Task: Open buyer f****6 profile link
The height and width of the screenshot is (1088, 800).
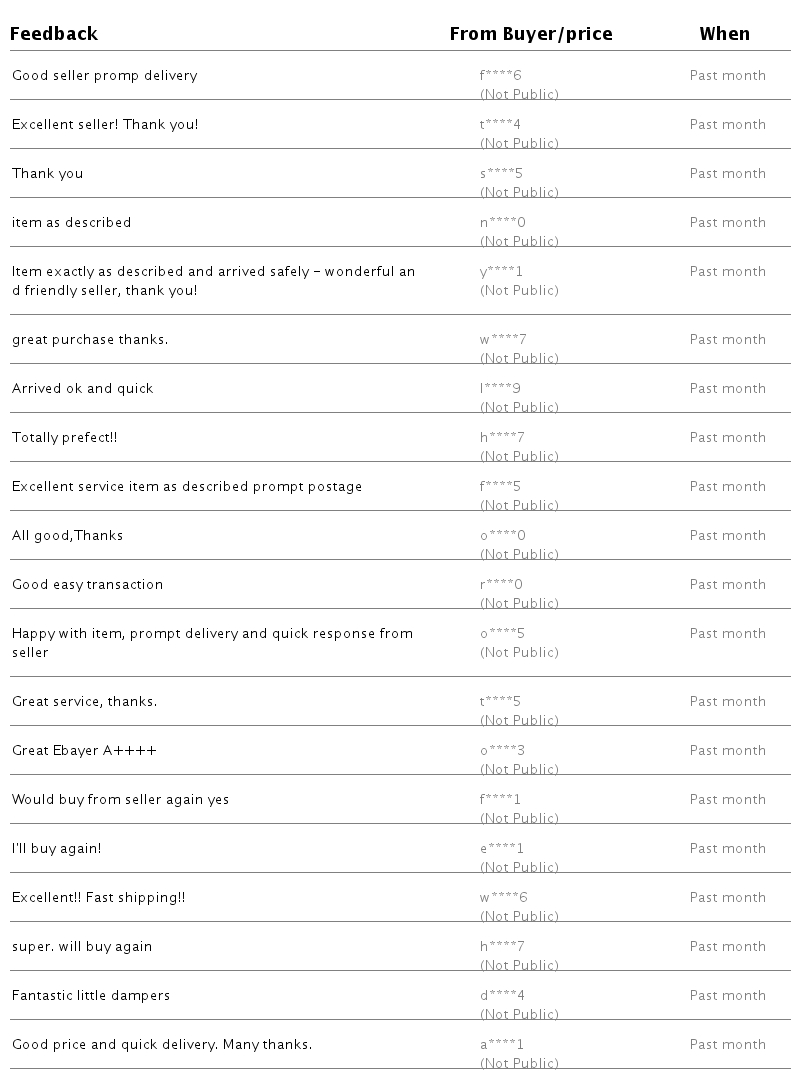Action: [x=501, y=76]
